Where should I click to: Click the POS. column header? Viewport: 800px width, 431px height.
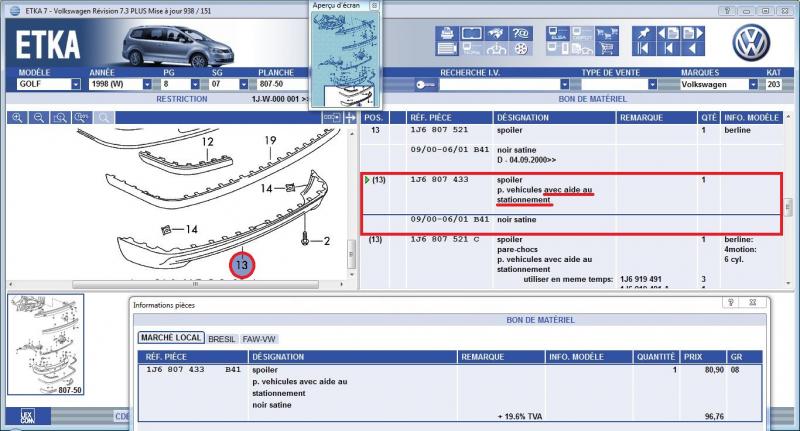point(374,118)
